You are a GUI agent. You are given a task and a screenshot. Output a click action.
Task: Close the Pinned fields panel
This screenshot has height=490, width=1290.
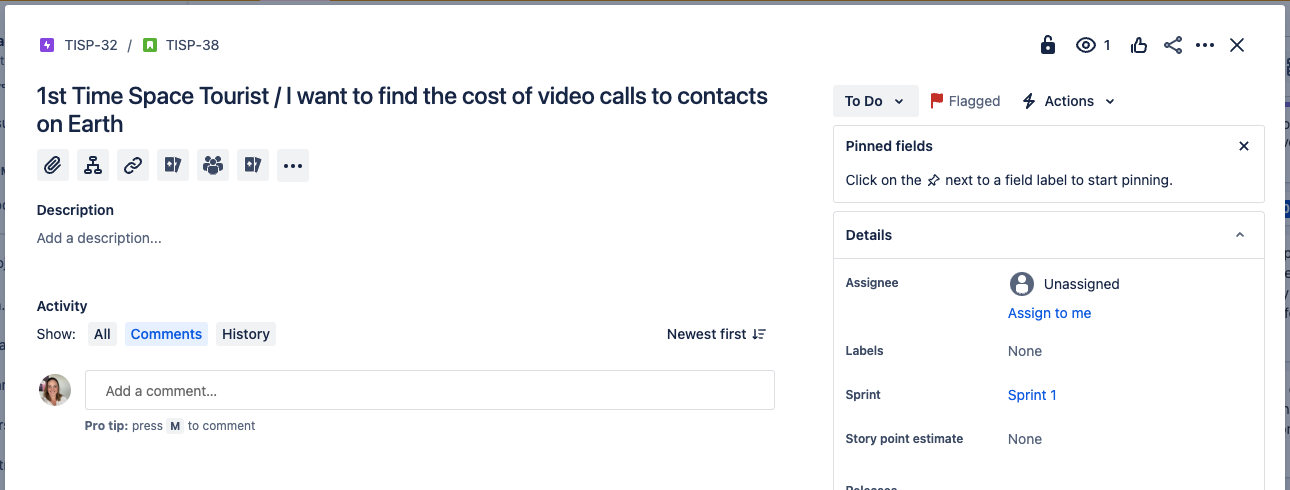tap(1244, 146)
